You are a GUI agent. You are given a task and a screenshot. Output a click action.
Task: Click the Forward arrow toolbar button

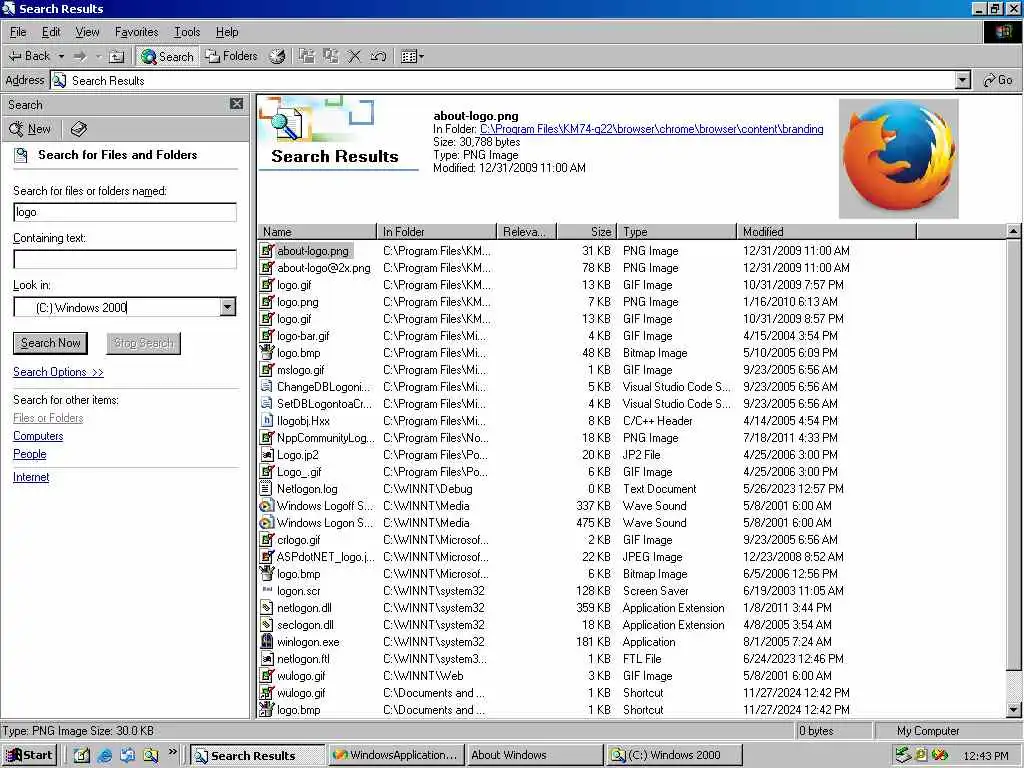tap(80, 56)
